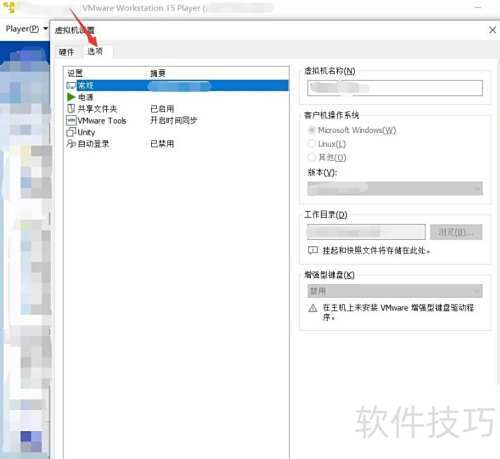Choose the 其他(O) radio button
This screenshot has height=459, width=500.
coord(312,157)
